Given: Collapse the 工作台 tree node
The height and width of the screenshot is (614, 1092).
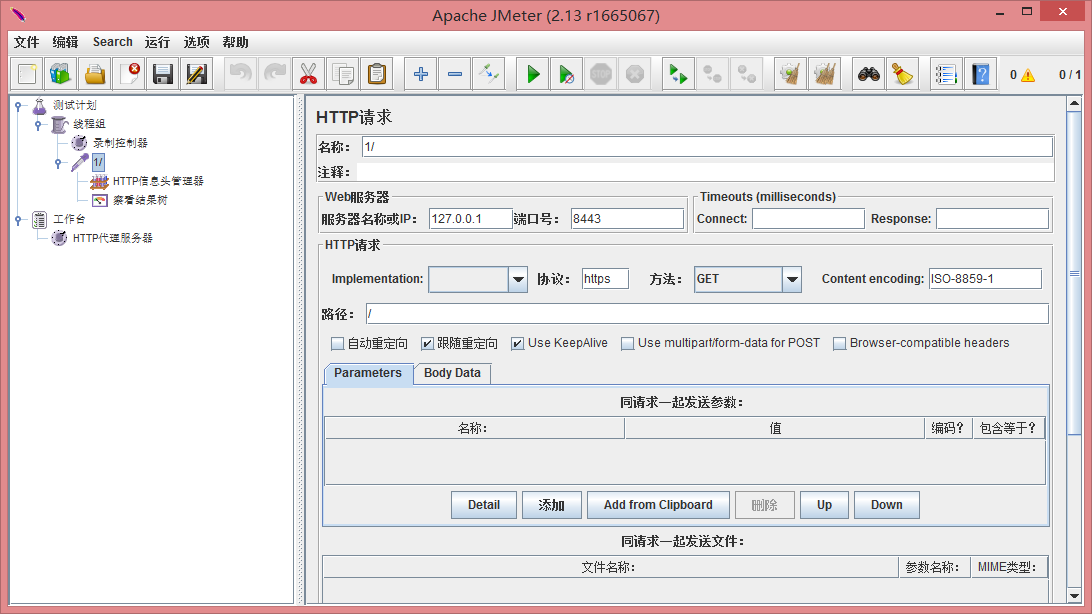Looking at the screenshot, I should click(19, 220).
